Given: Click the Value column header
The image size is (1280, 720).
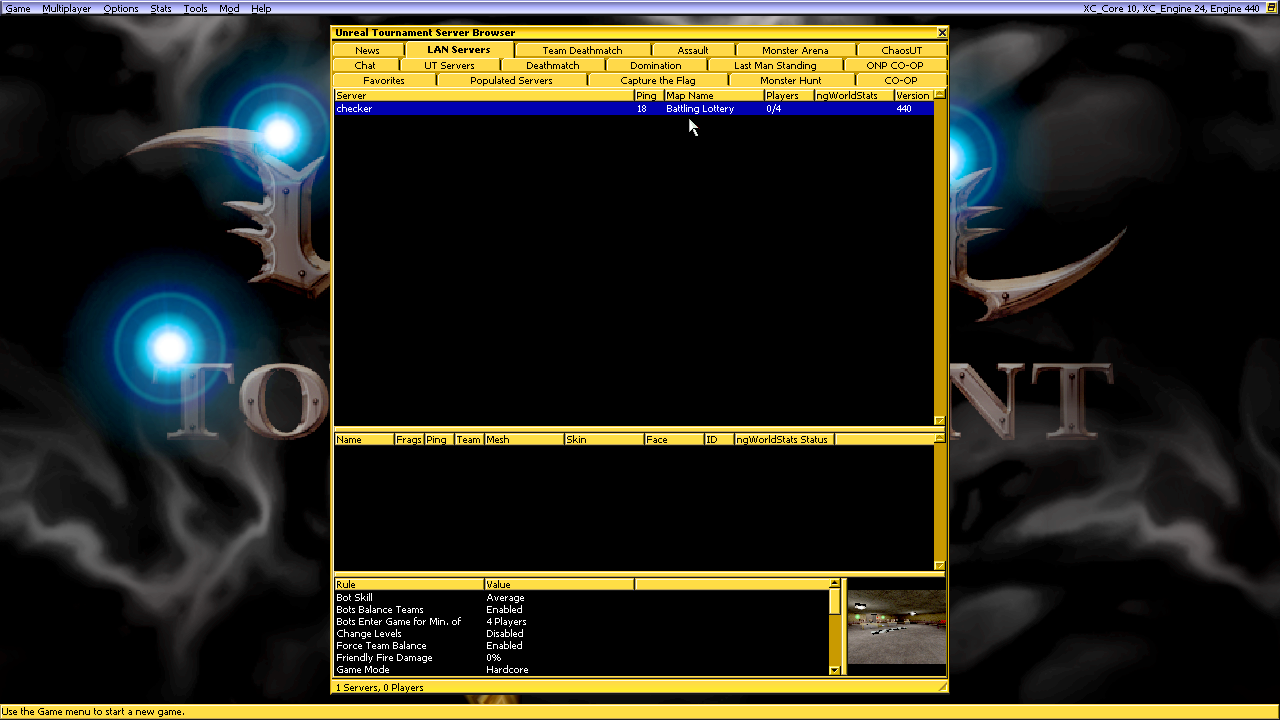Looking at the screenshot, I should tap(559, 584).
